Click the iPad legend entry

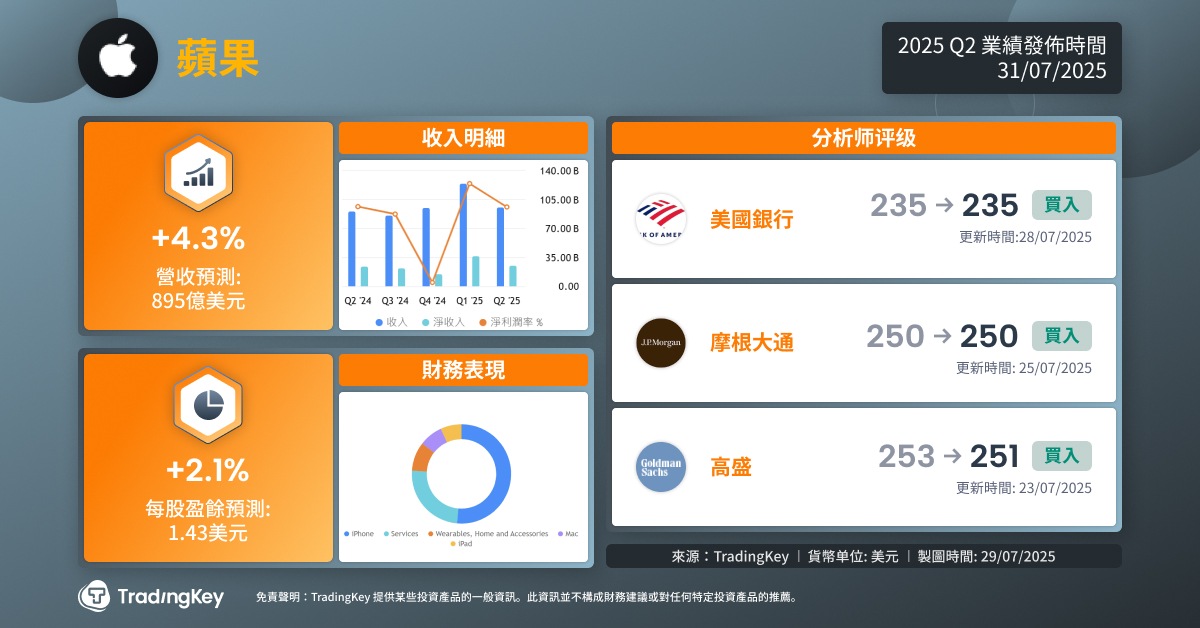click(x=463, y=544)
